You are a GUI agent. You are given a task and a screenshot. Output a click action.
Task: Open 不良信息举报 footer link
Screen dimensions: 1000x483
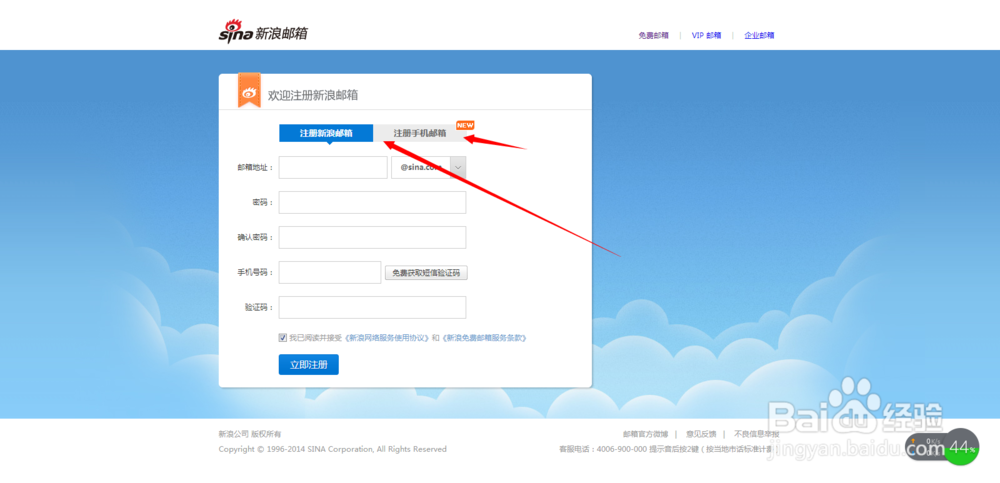[x=756, y=434]
